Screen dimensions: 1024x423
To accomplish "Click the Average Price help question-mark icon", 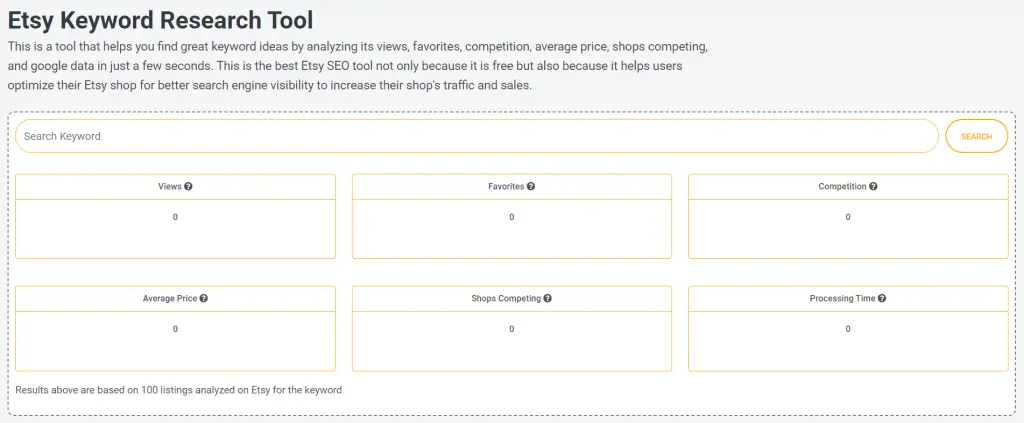I will [204, 298].
